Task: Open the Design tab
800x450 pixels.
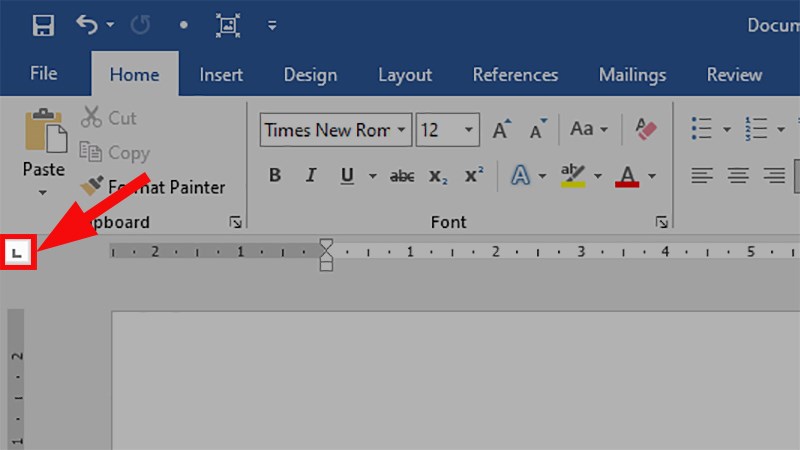Action: click(x=310, y=74)
